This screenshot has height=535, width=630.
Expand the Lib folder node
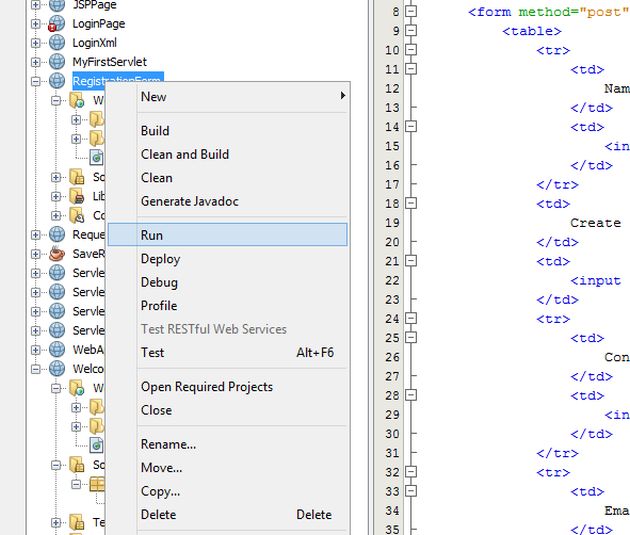(x=56, y=196)
